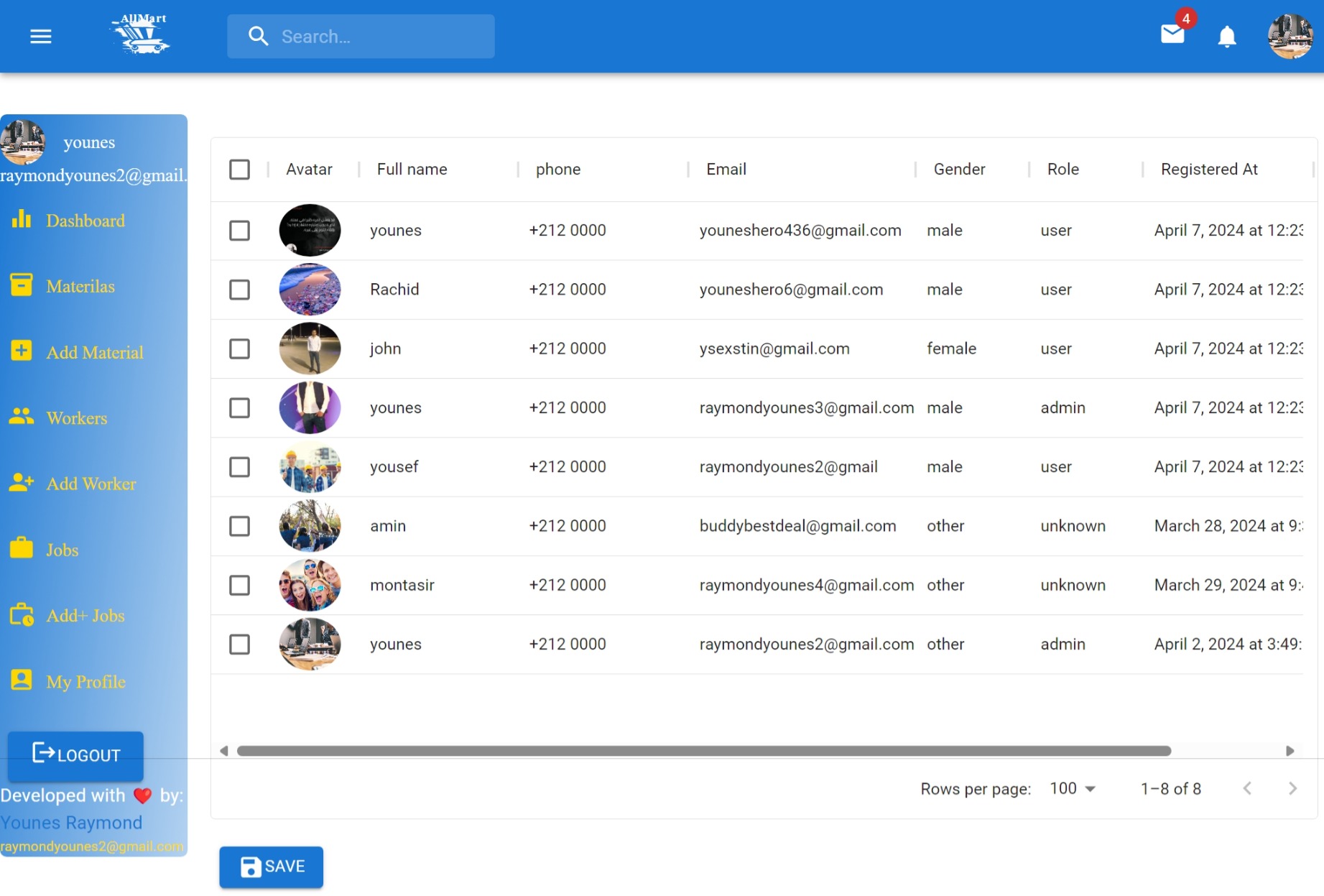Click the LOGOUT button
This screenshot has width=1324, height=896.
(x=75, y=756)
